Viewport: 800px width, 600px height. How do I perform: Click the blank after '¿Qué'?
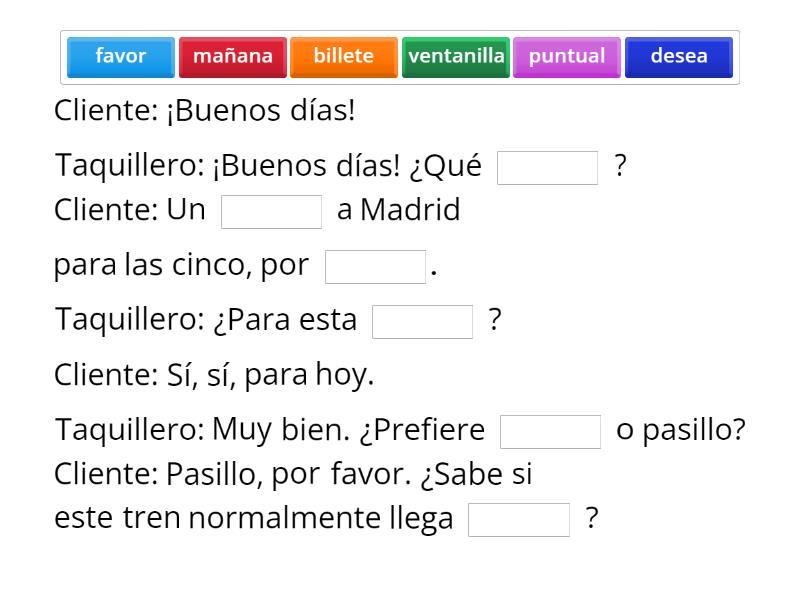(547, 168)
